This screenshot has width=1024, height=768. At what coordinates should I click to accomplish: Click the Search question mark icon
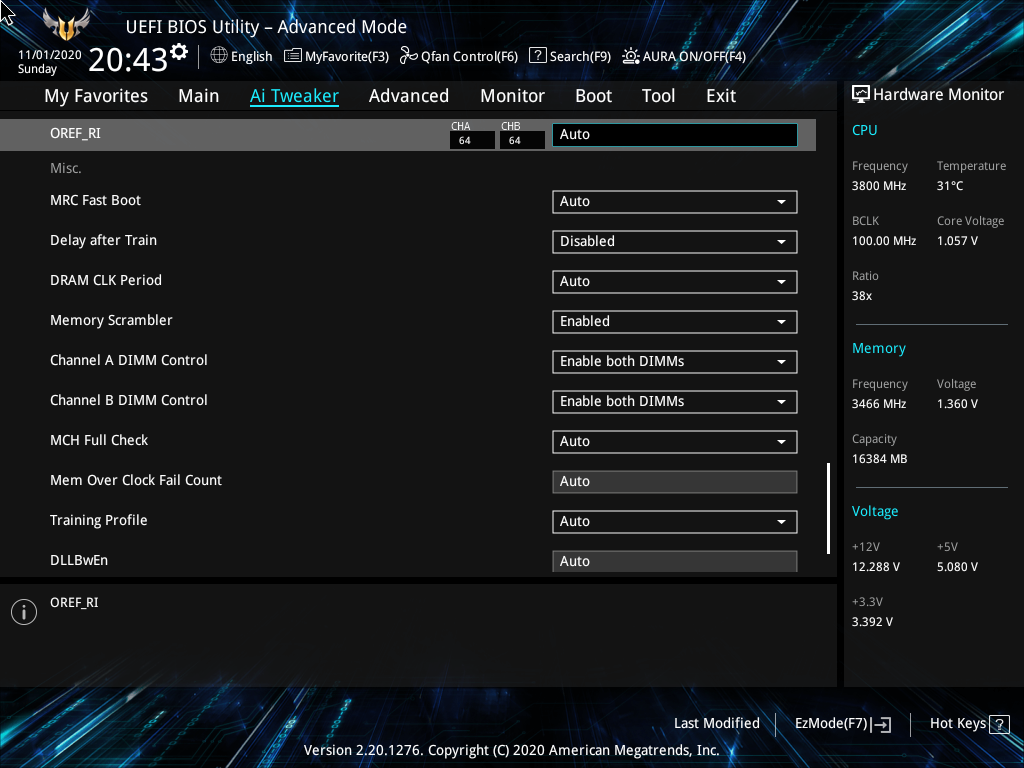537,56
